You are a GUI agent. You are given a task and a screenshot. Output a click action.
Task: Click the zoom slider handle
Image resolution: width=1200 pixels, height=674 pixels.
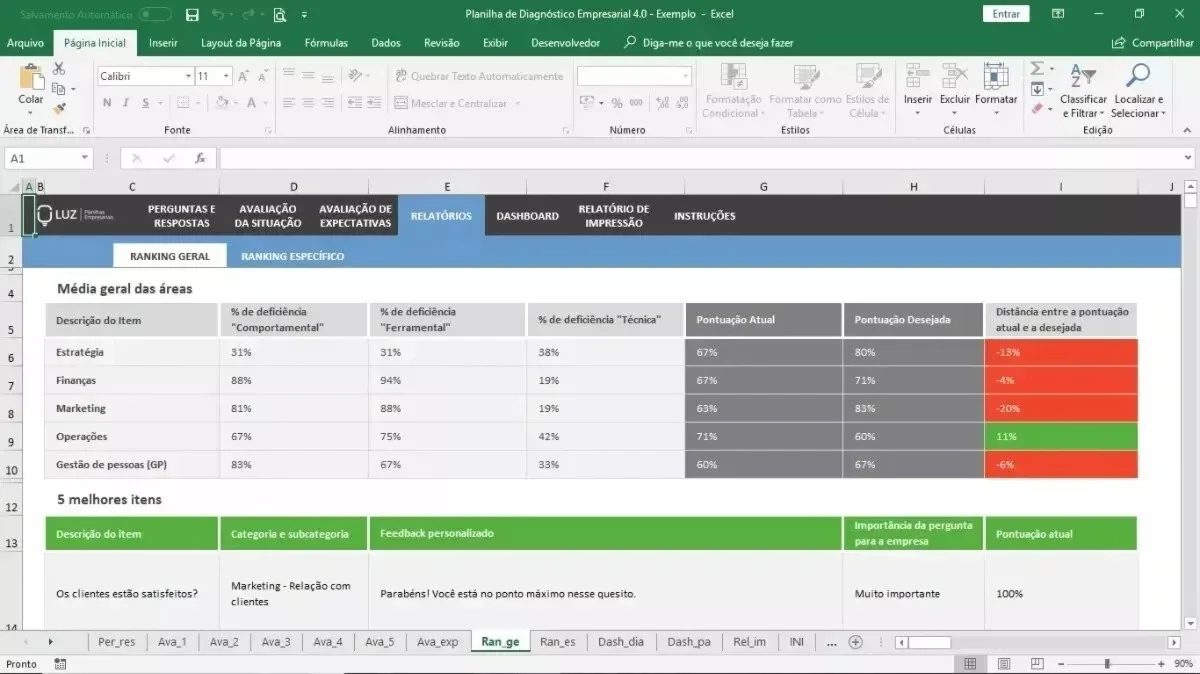point(1107,664)
